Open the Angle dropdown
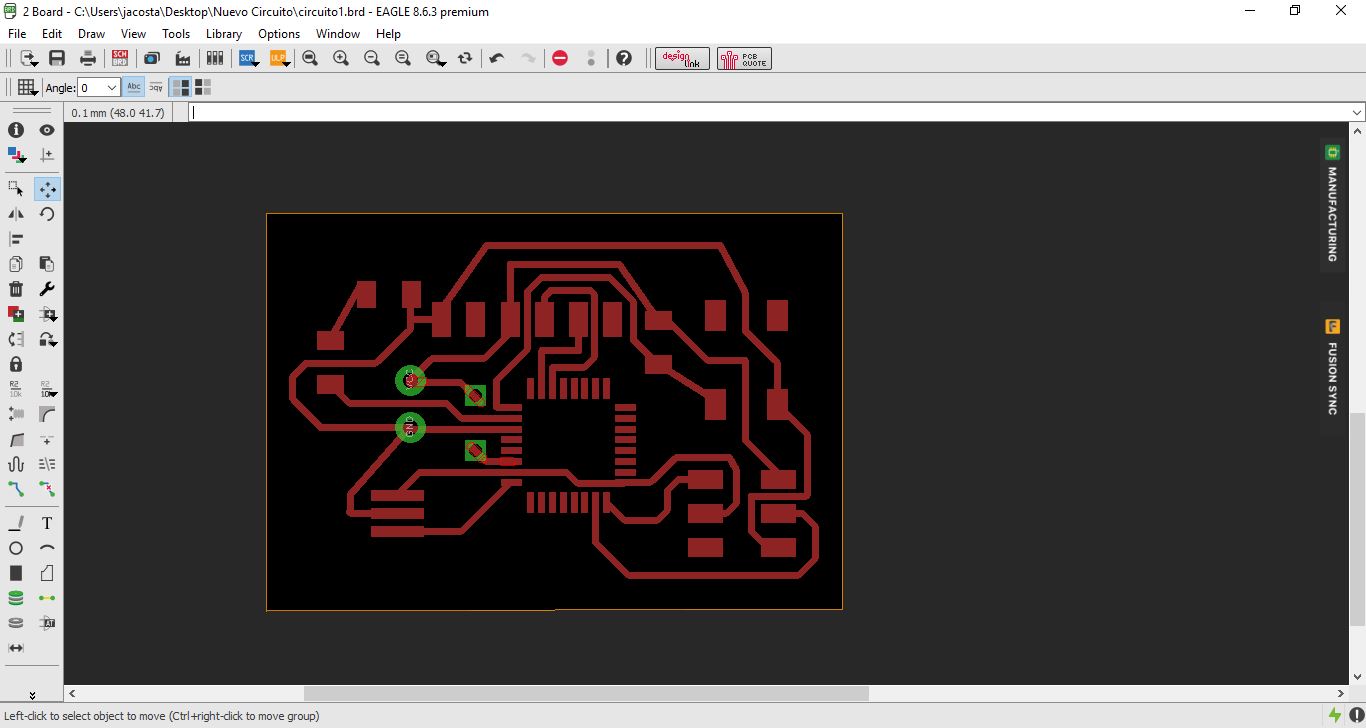Image resolution: width=1366 pixels, height=728 pixels. (x=112, y=88)
